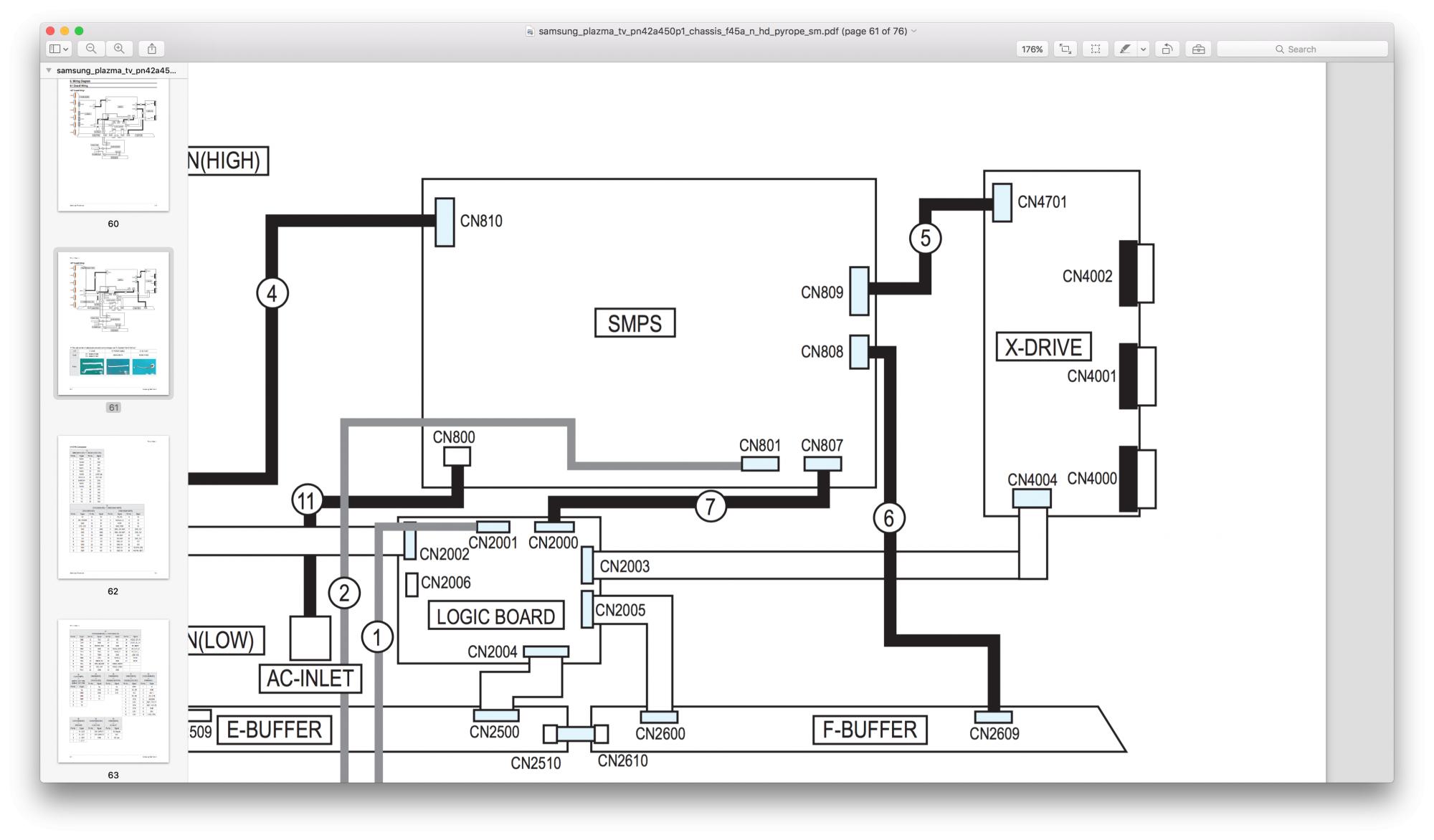This screenshot has height=840, width=1434.
Task: Rotate the page using the rotate button
Action: pos(1167,49)
